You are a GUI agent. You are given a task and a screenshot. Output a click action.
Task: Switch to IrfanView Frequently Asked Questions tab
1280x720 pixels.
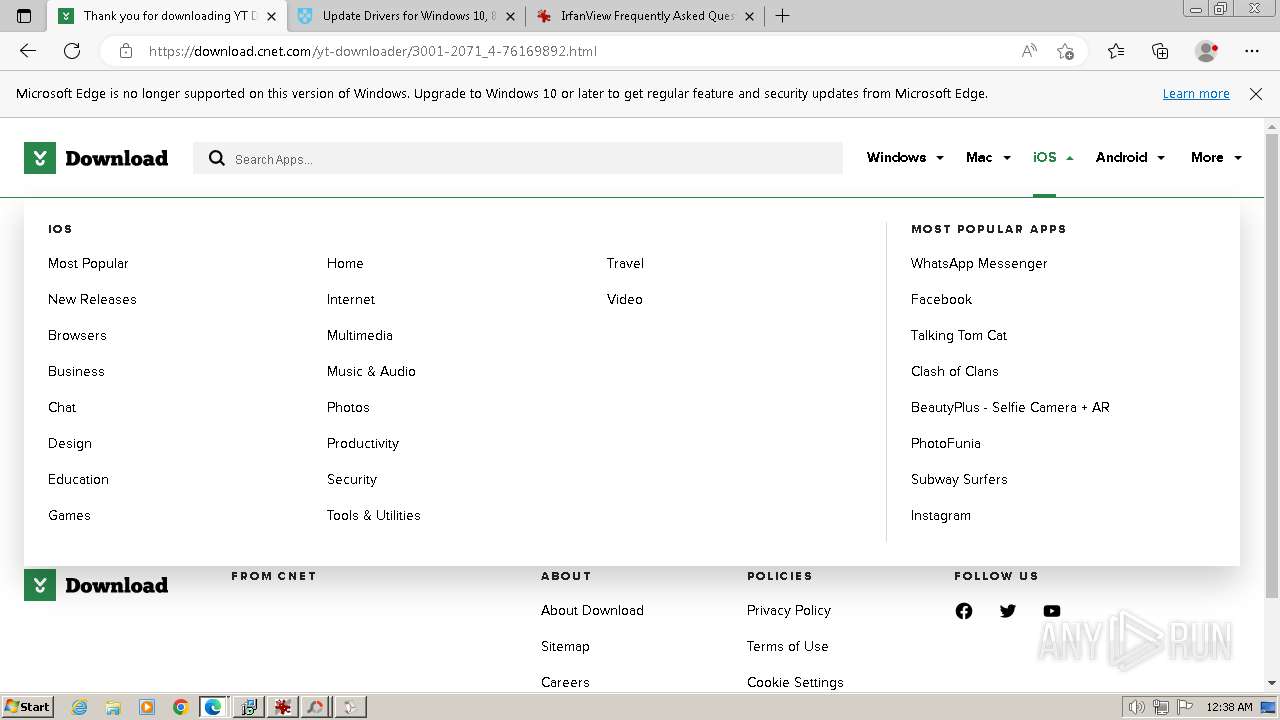click(x=645, y=16)
